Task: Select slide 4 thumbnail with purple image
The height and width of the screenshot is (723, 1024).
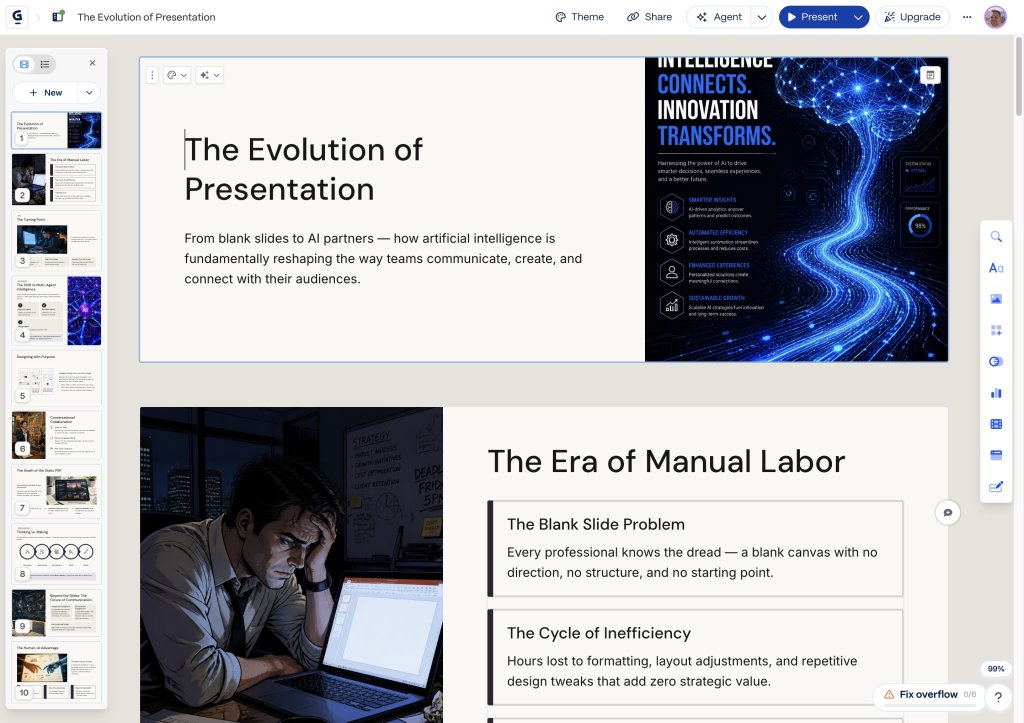Action: pos(57,310)
